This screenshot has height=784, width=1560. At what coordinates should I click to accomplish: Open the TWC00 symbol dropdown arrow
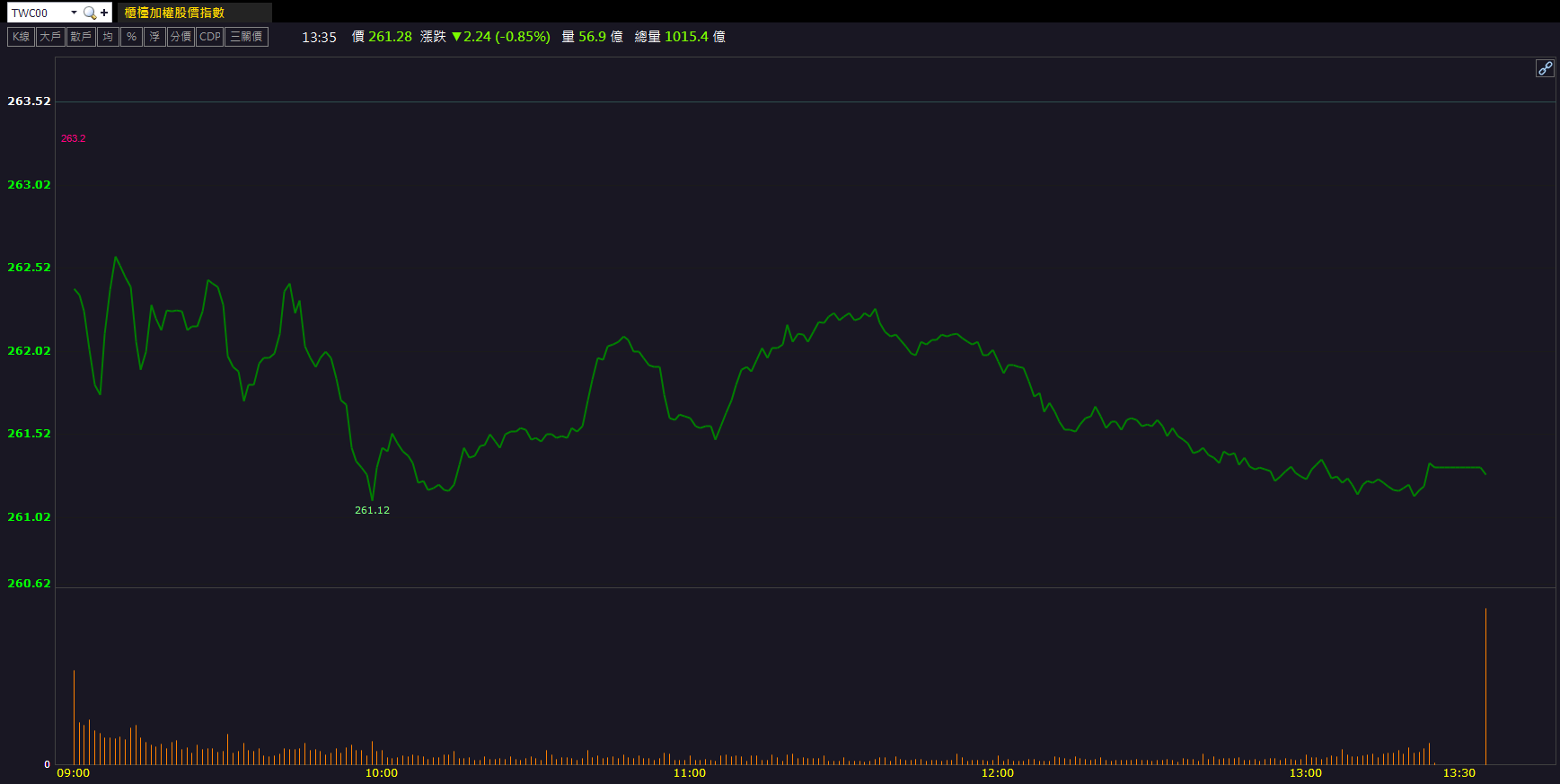(74, 13)
